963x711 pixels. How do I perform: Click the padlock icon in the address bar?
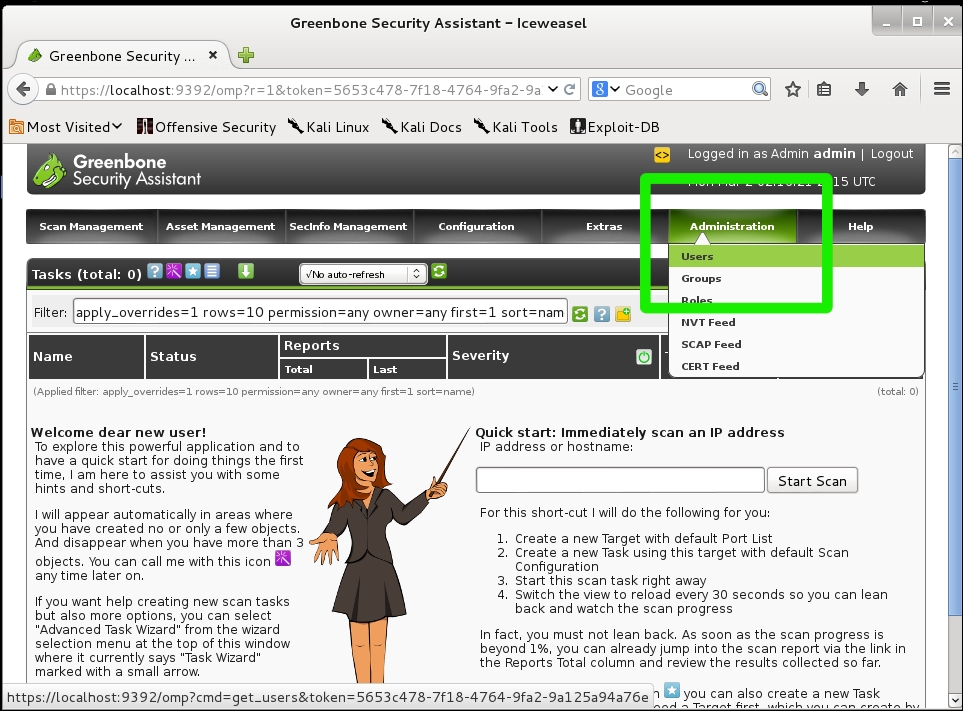51,90
